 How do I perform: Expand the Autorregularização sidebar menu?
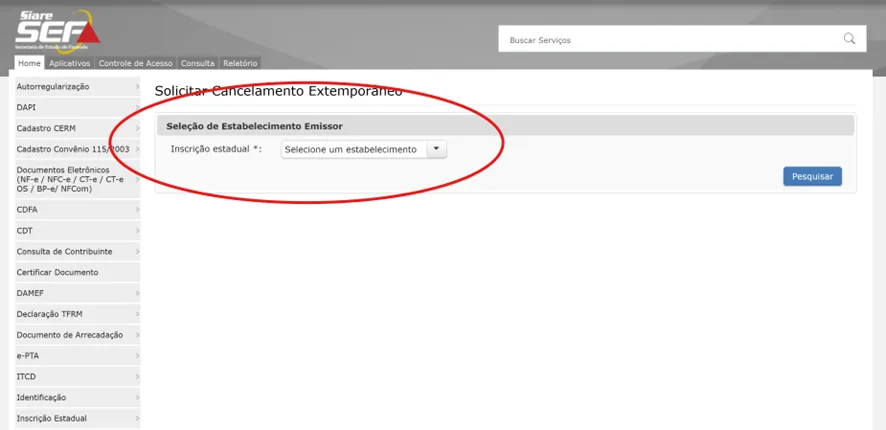[78, 87]
